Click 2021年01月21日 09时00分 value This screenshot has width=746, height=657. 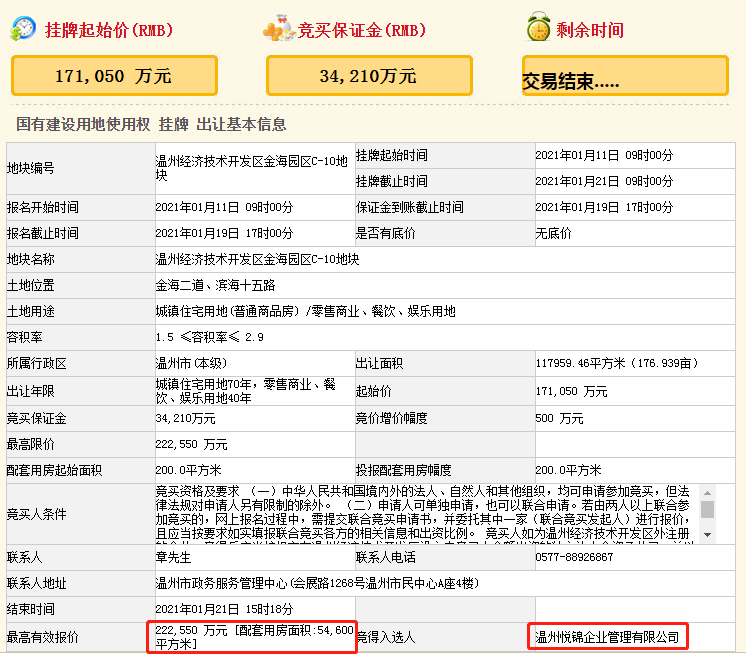coord(604,181)
